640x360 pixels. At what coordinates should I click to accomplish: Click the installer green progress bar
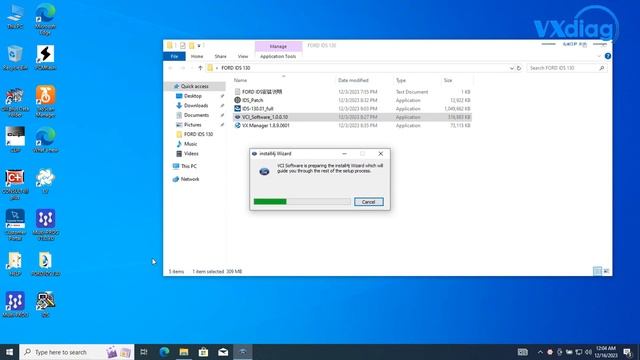coord(302,202)
